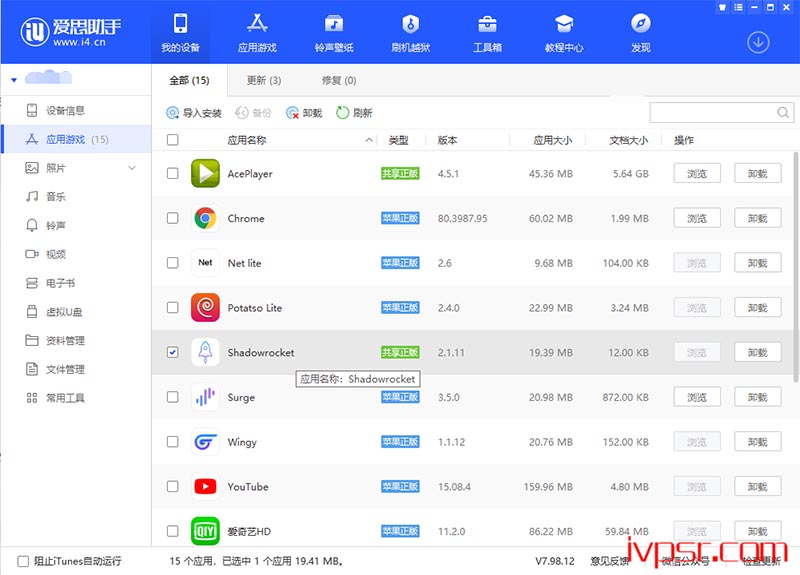Check the Surge row checkbox
Screen dimensions: 800x575
172,397
